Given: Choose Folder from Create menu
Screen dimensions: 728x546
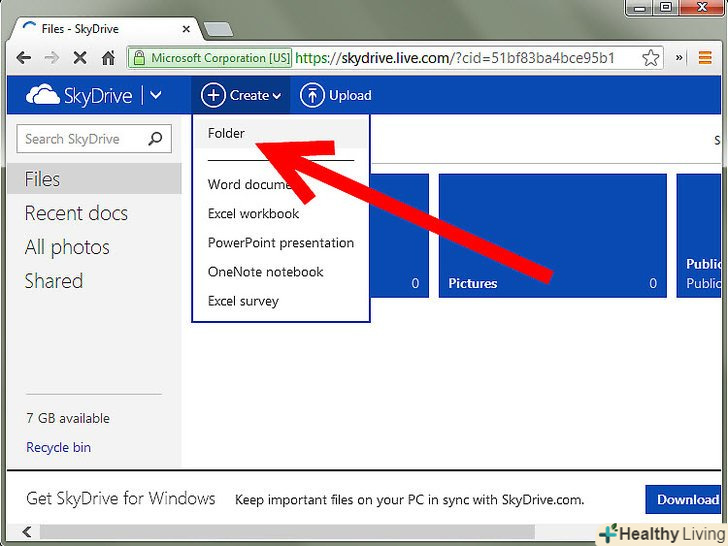Looking at the screenshot, I should click(x=281, y=133).
